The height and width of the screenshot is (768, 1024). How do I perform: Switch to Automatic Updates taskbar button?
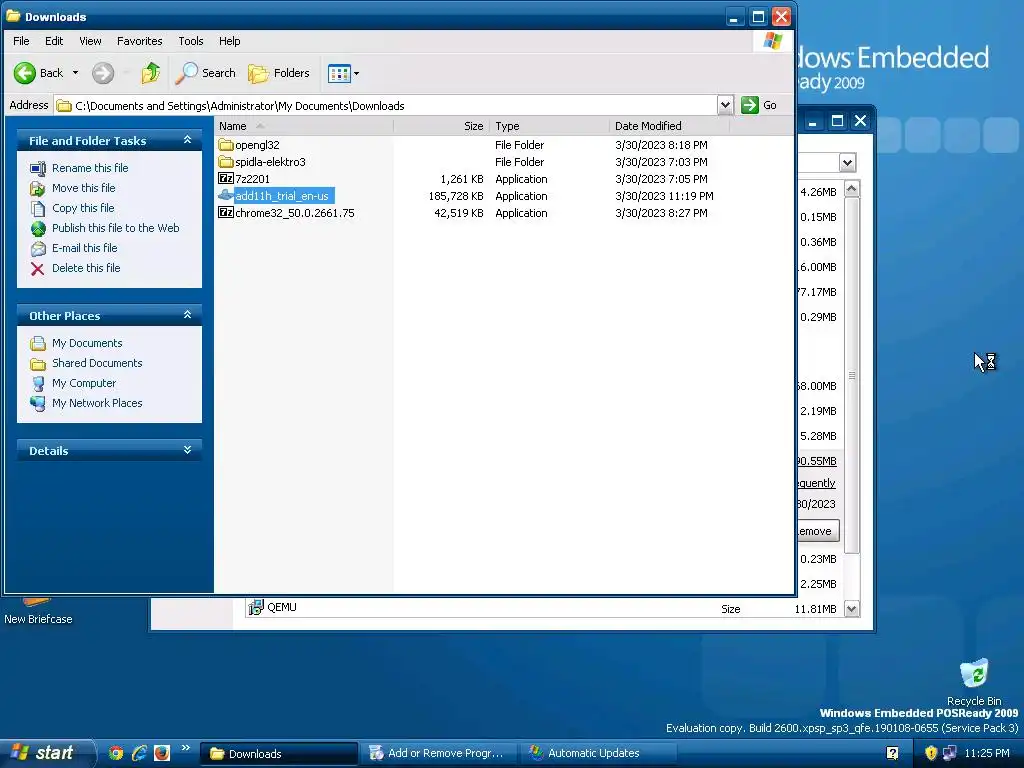(x=598, y=753)
